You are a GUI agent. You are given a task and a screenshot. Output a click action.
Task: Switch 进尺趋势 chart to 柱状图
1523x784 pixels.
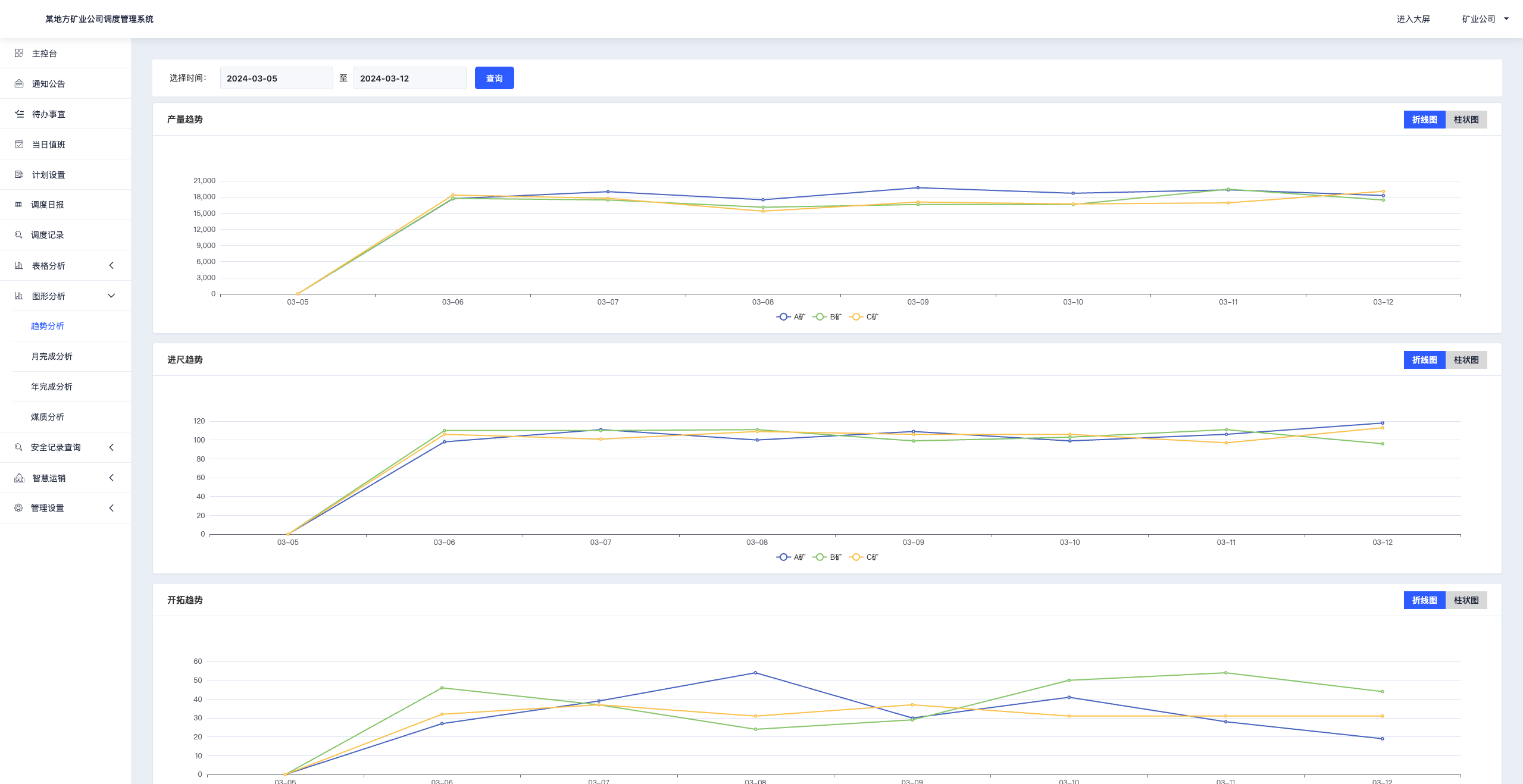coord(1466,360)
